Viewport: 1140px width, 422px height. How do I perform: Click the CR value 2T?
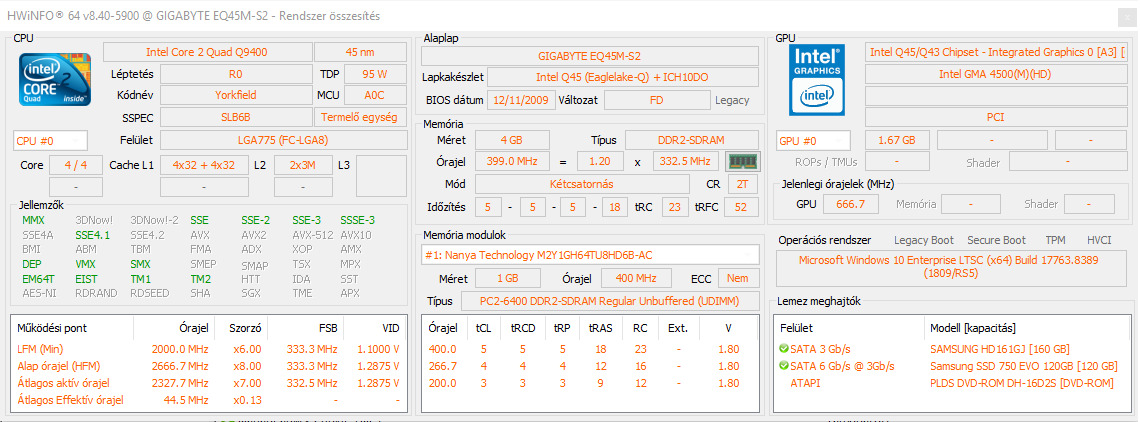[x=742, y=184]
